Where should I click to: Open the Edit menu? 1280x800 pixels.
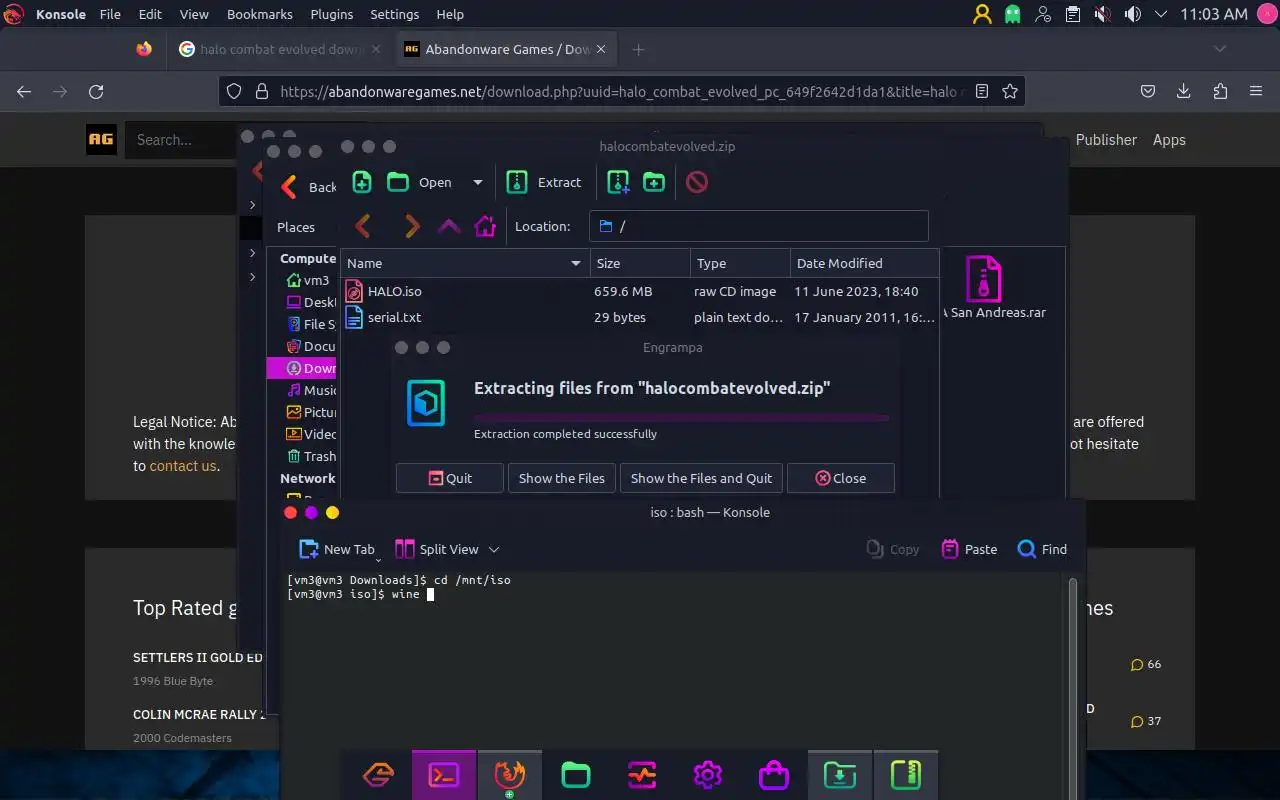tap(150, 14)
